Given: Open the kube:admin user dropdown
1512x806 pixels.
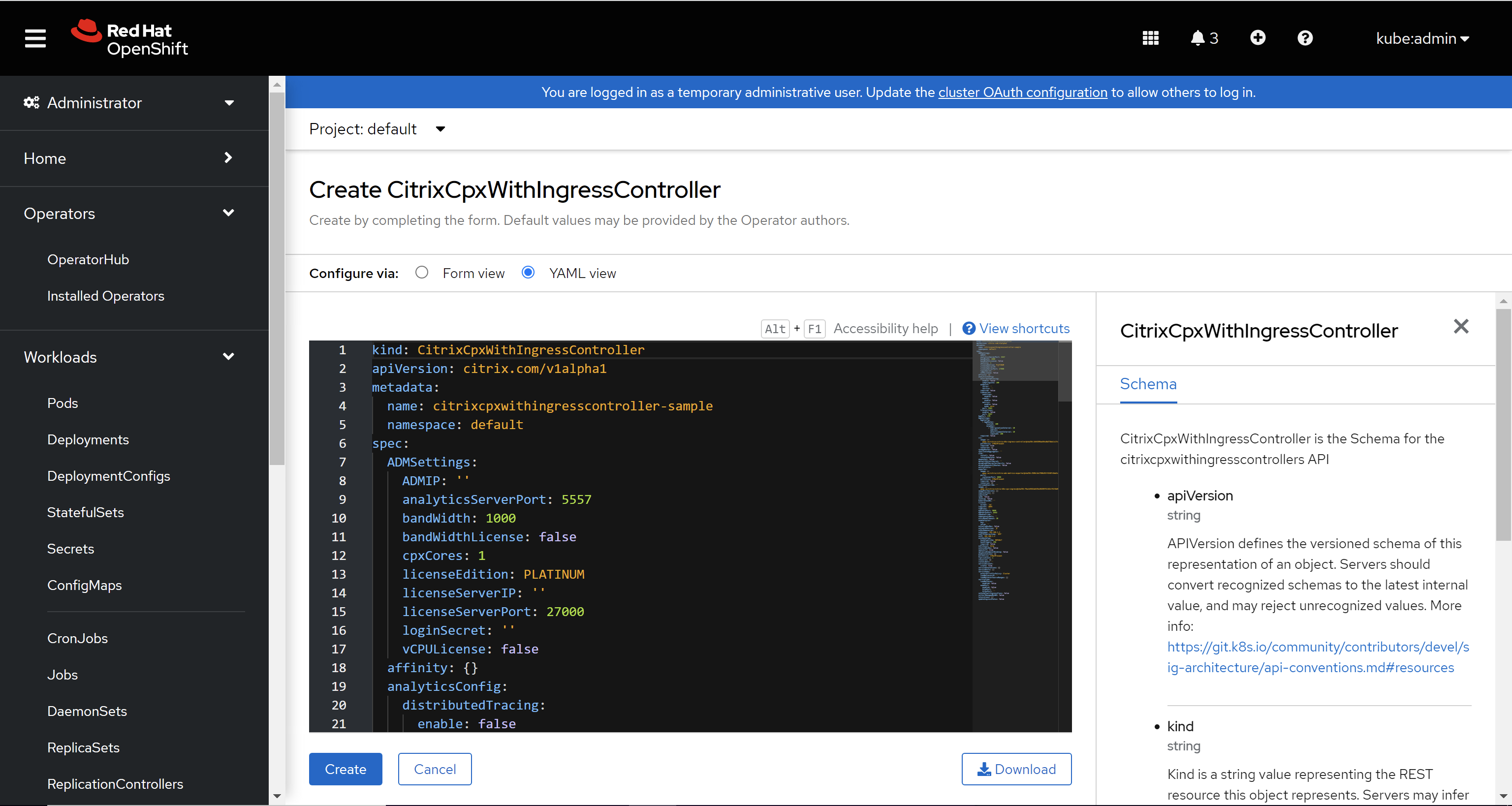Looking at the screenshot, I should tap(1422, 38).
